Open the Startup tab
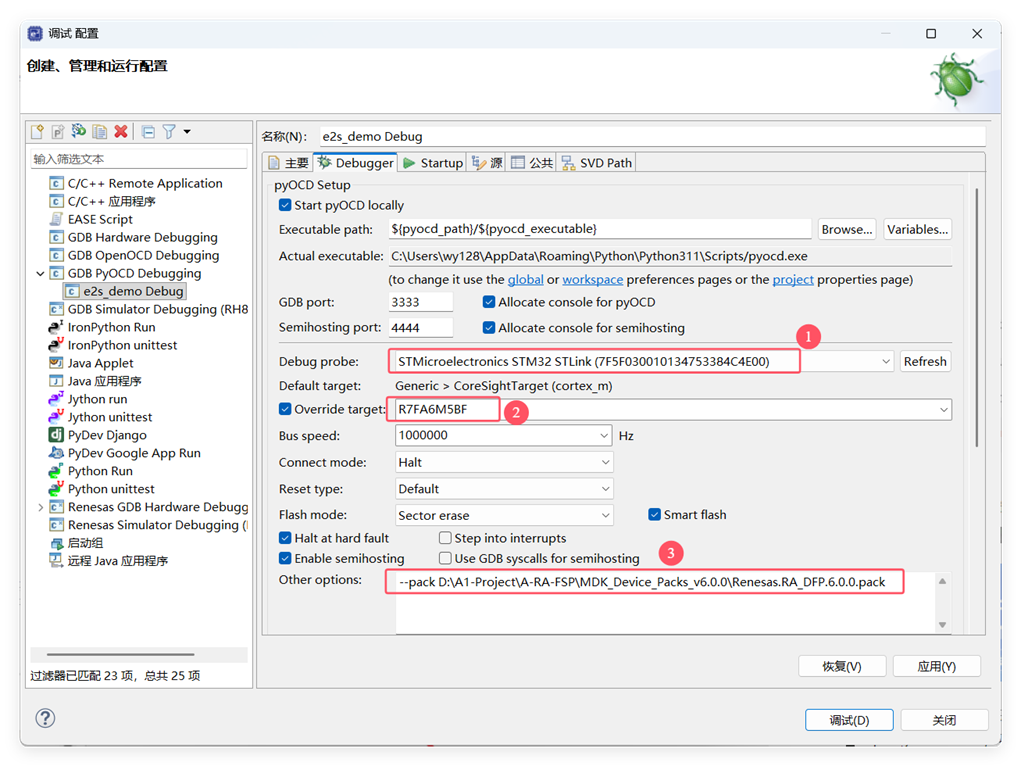This screenshot has height=766, width=1021. point(432,163)
